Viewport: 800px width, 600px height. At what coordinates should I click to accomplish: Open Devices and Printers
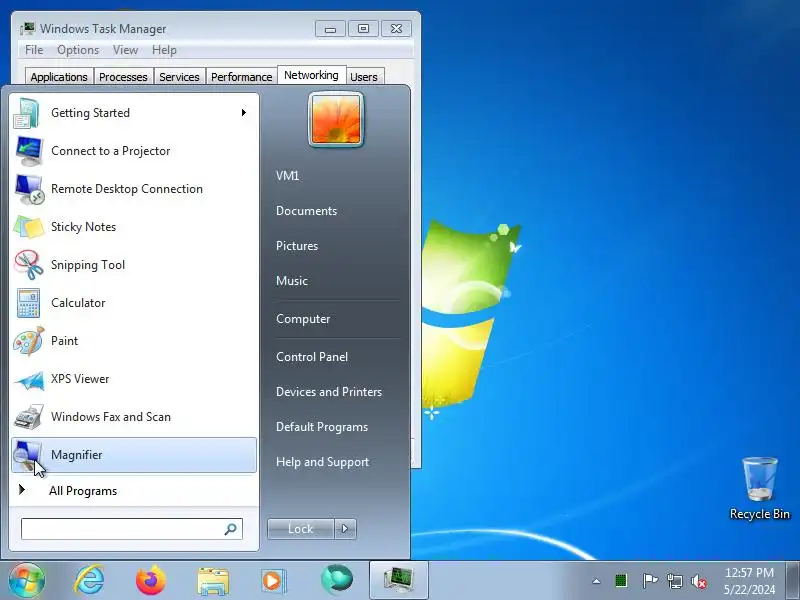329,392
